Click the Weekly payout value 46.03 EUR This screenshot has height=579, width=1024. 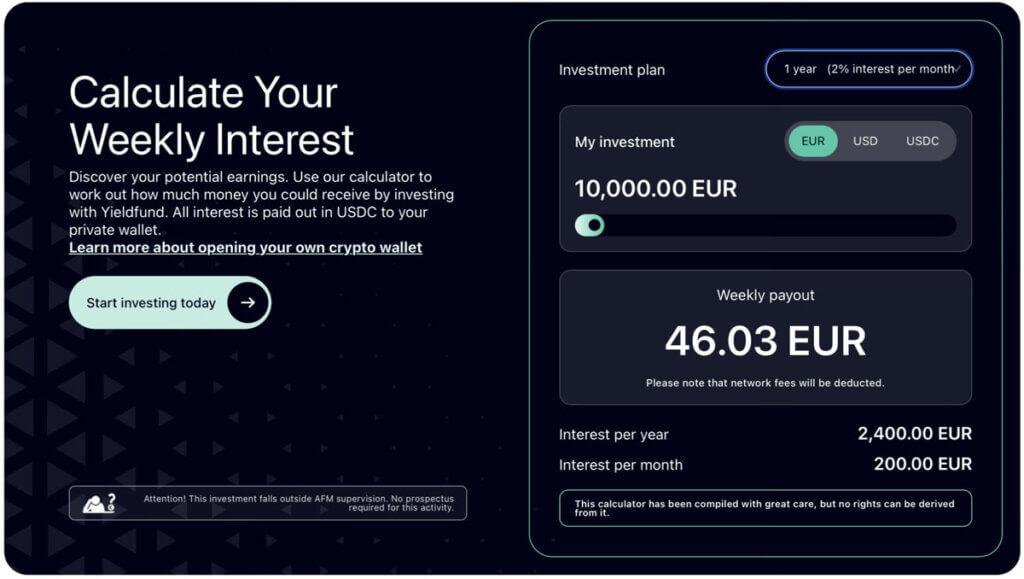tap(767, 340)
